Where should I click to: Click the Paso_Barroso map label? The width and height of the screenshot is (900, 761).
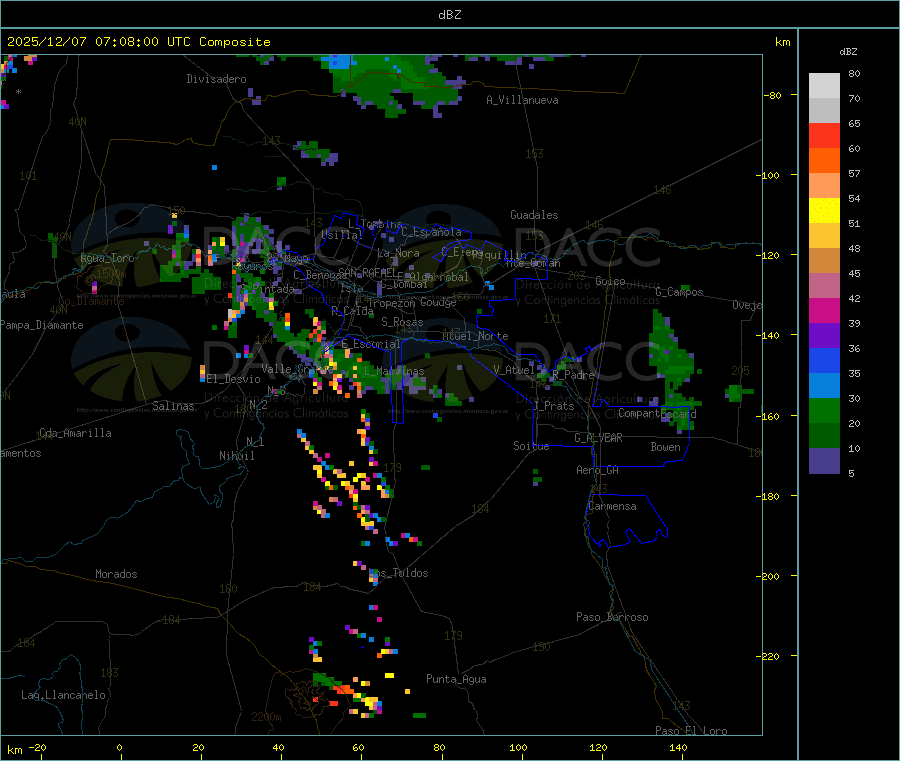coord(612,617)
